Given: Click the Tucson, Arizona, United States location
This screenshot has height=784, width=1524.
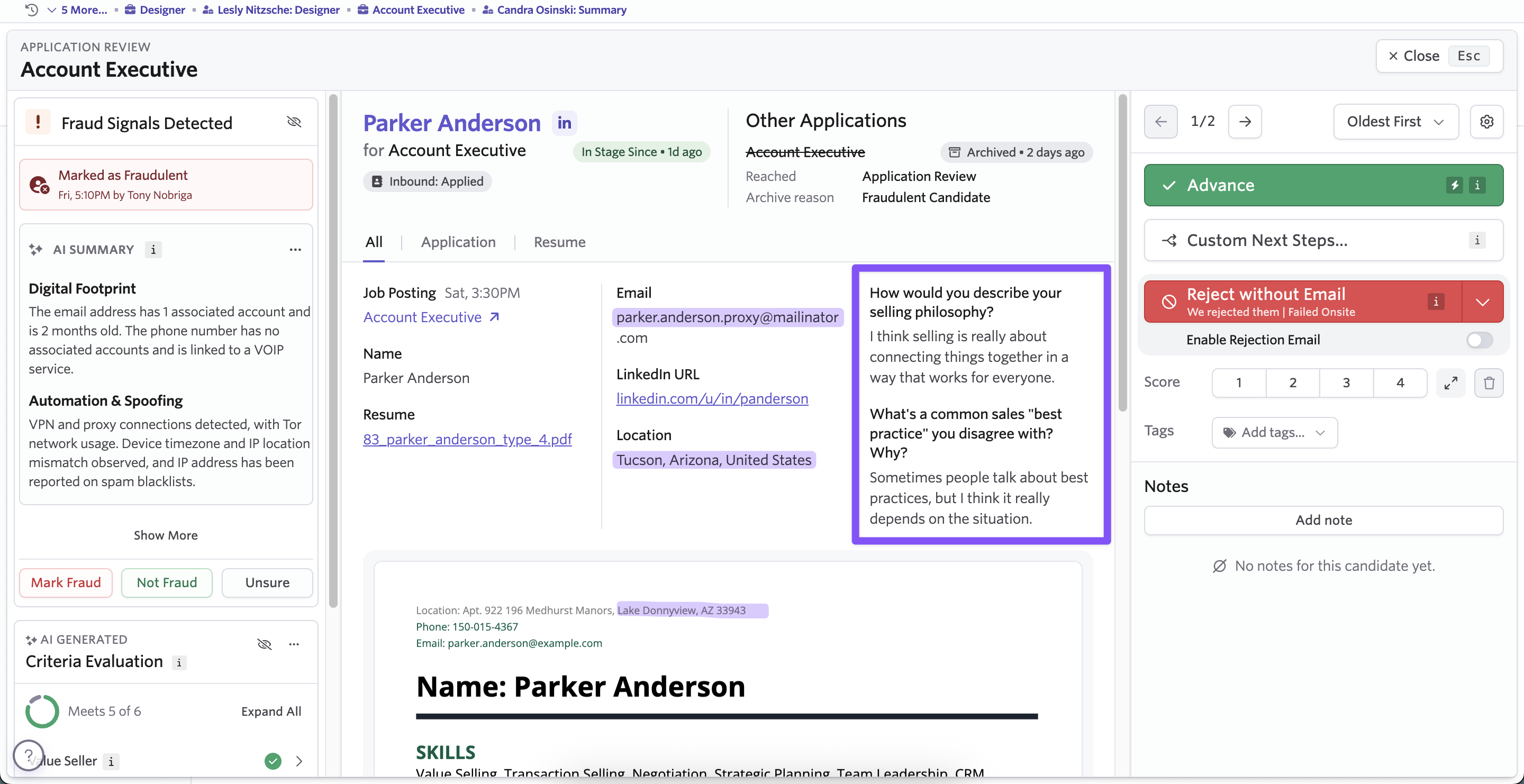Looking at the screenshot, I should [714, 459].
